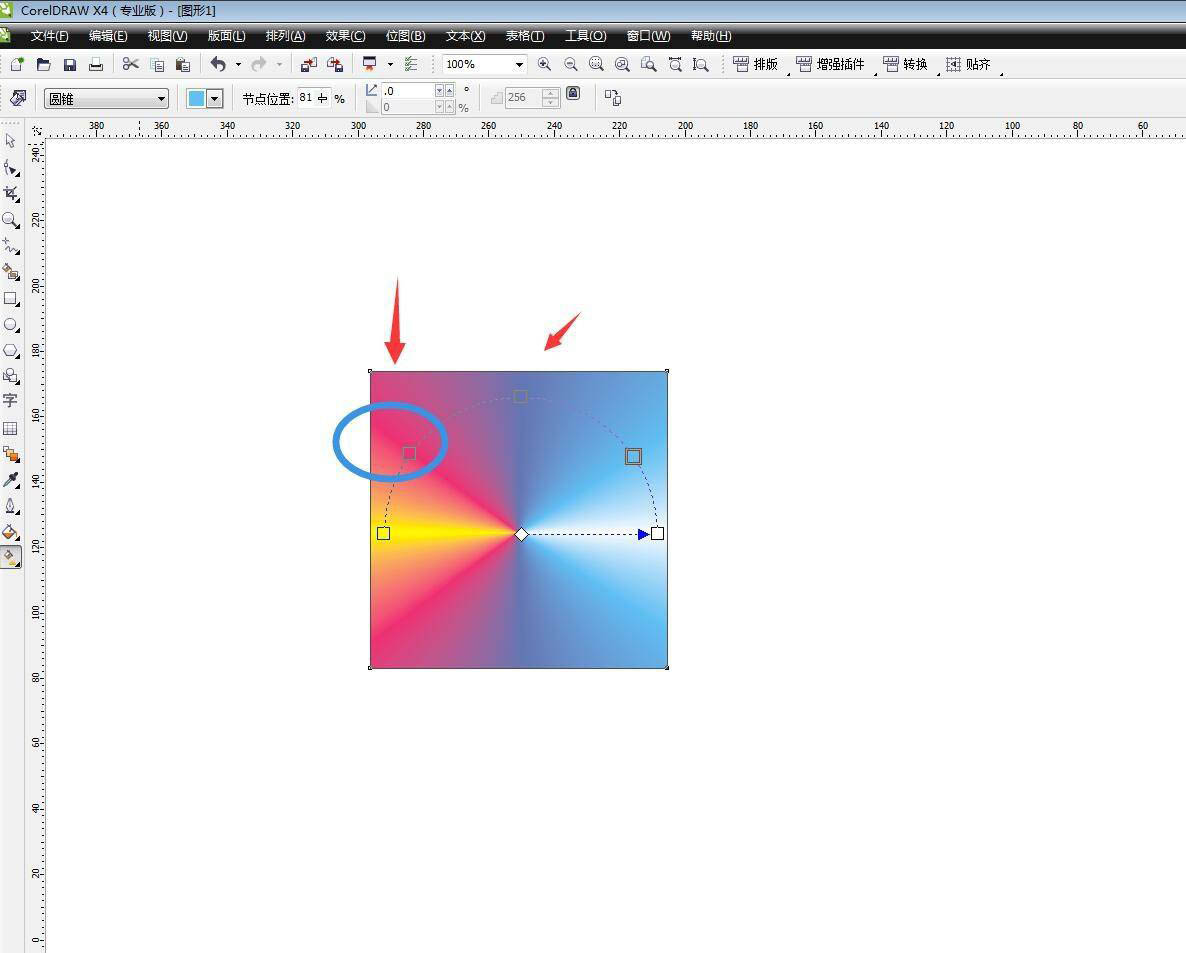Select the Rectangle tool
The height and width of the screenshot is (953, 1186).
pos(11,299)
